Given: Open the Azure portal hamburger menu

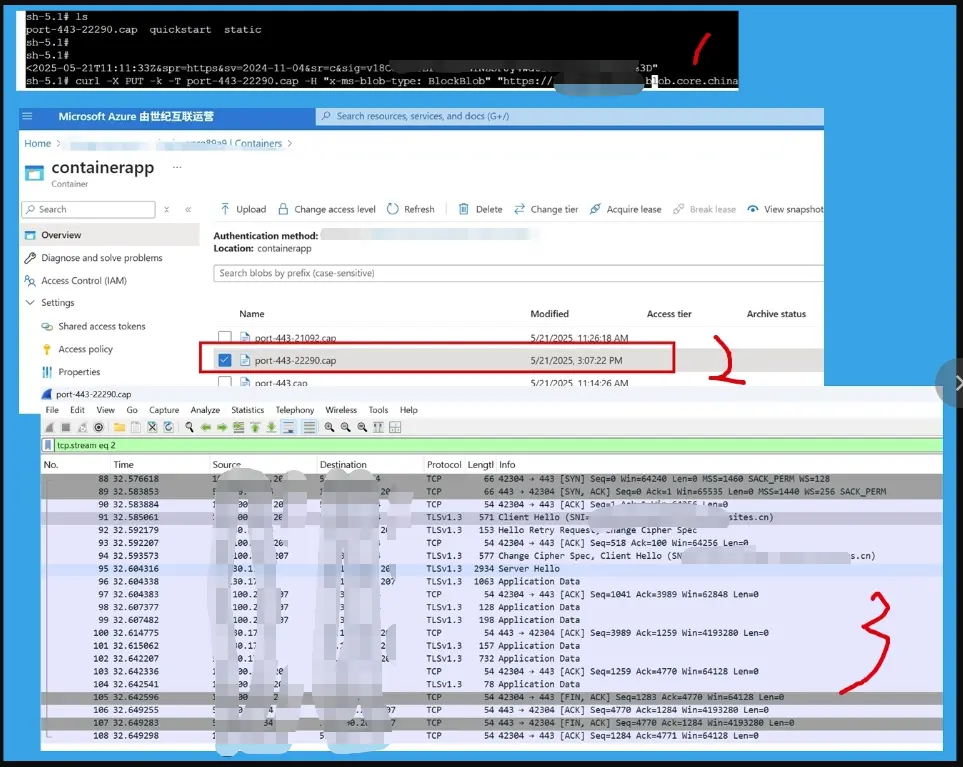Looking at the screenshot, I should point(27,116).
